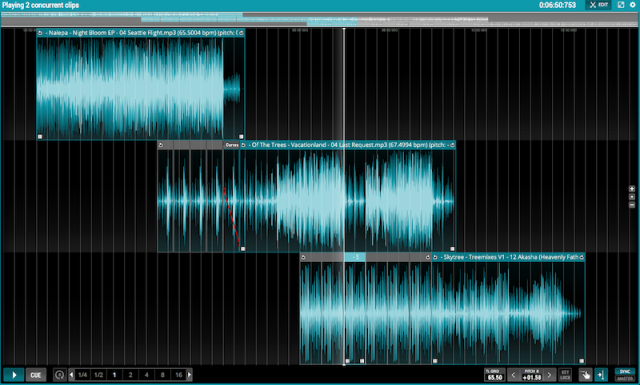Click the Last Request waveform body
640x385 pixels.
tap(348, 200)
